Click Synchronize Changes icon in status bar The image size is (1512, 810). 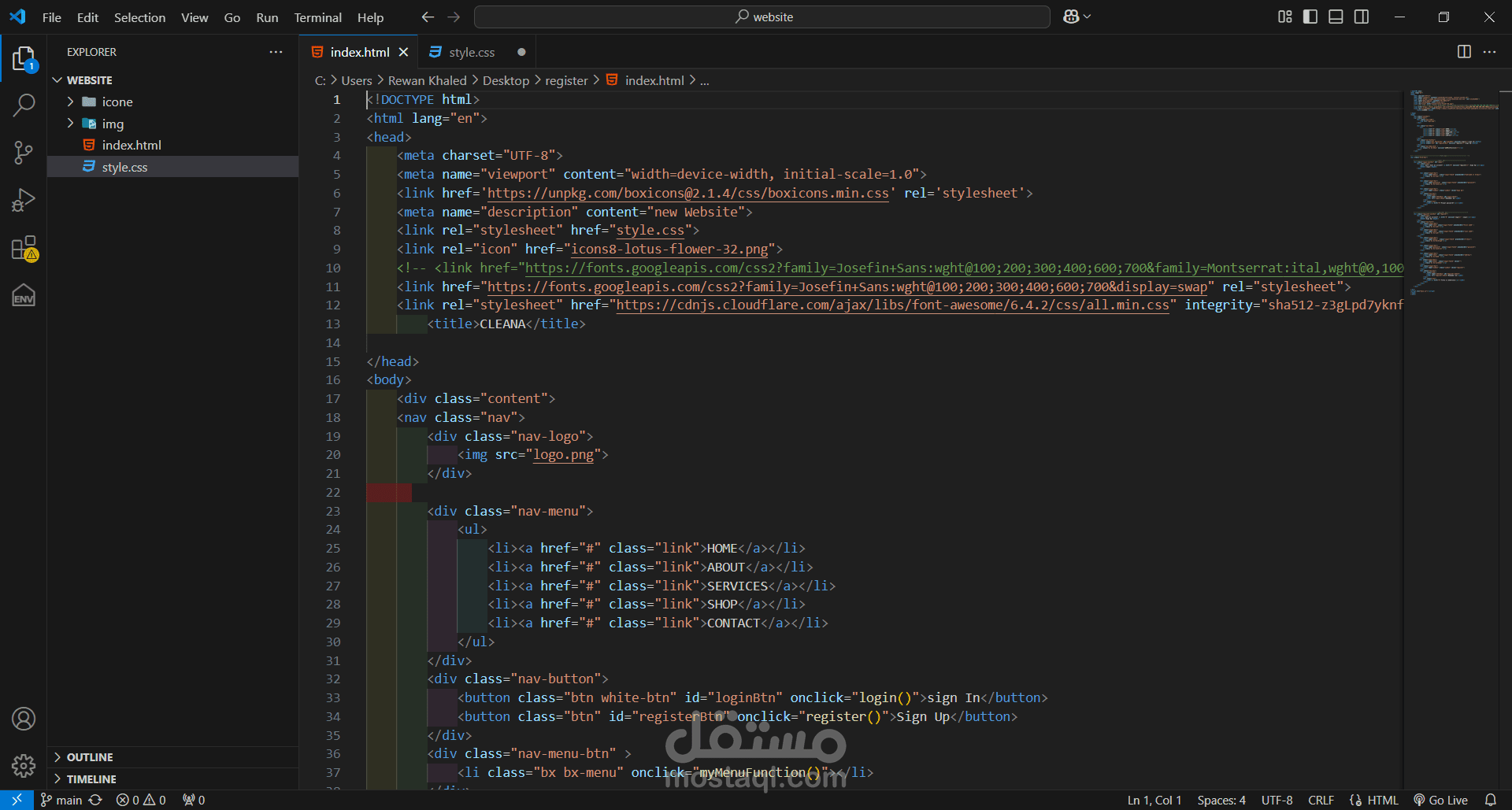95,800
